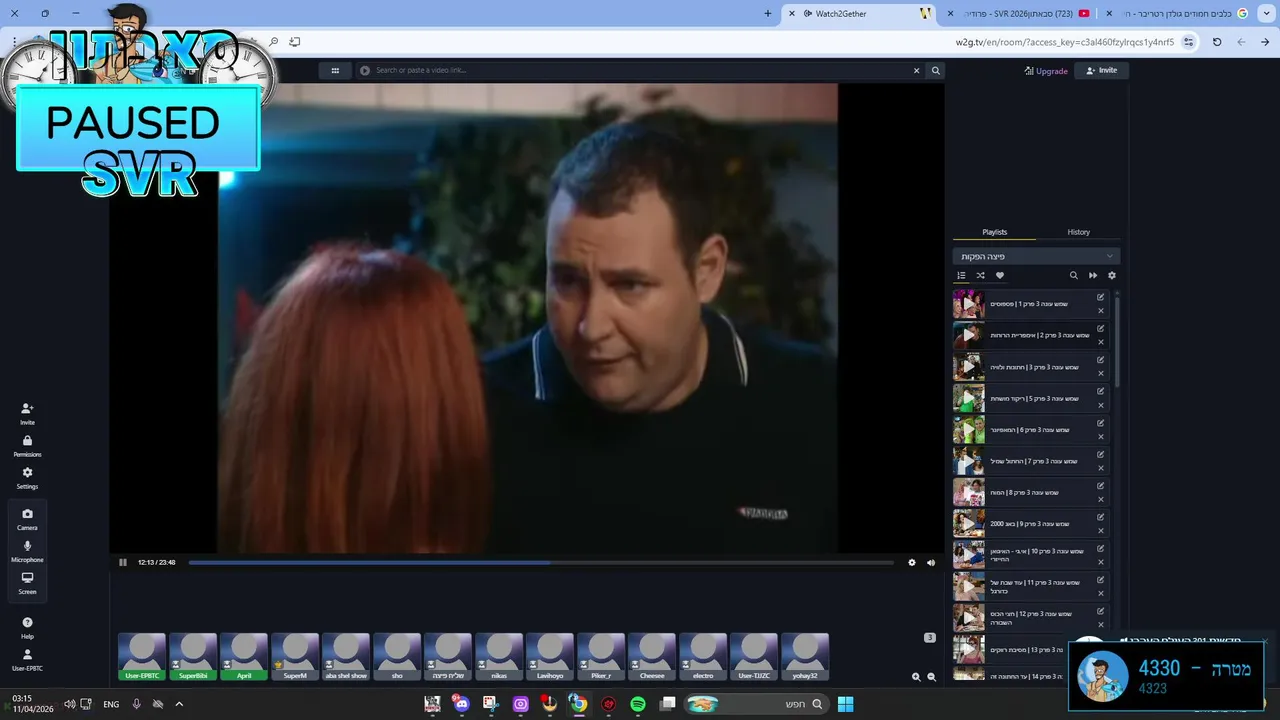Mute the video player volume icon
The height and width of the screenshot is (720, 1280).
pyautogui.click(x=931, y=562)
